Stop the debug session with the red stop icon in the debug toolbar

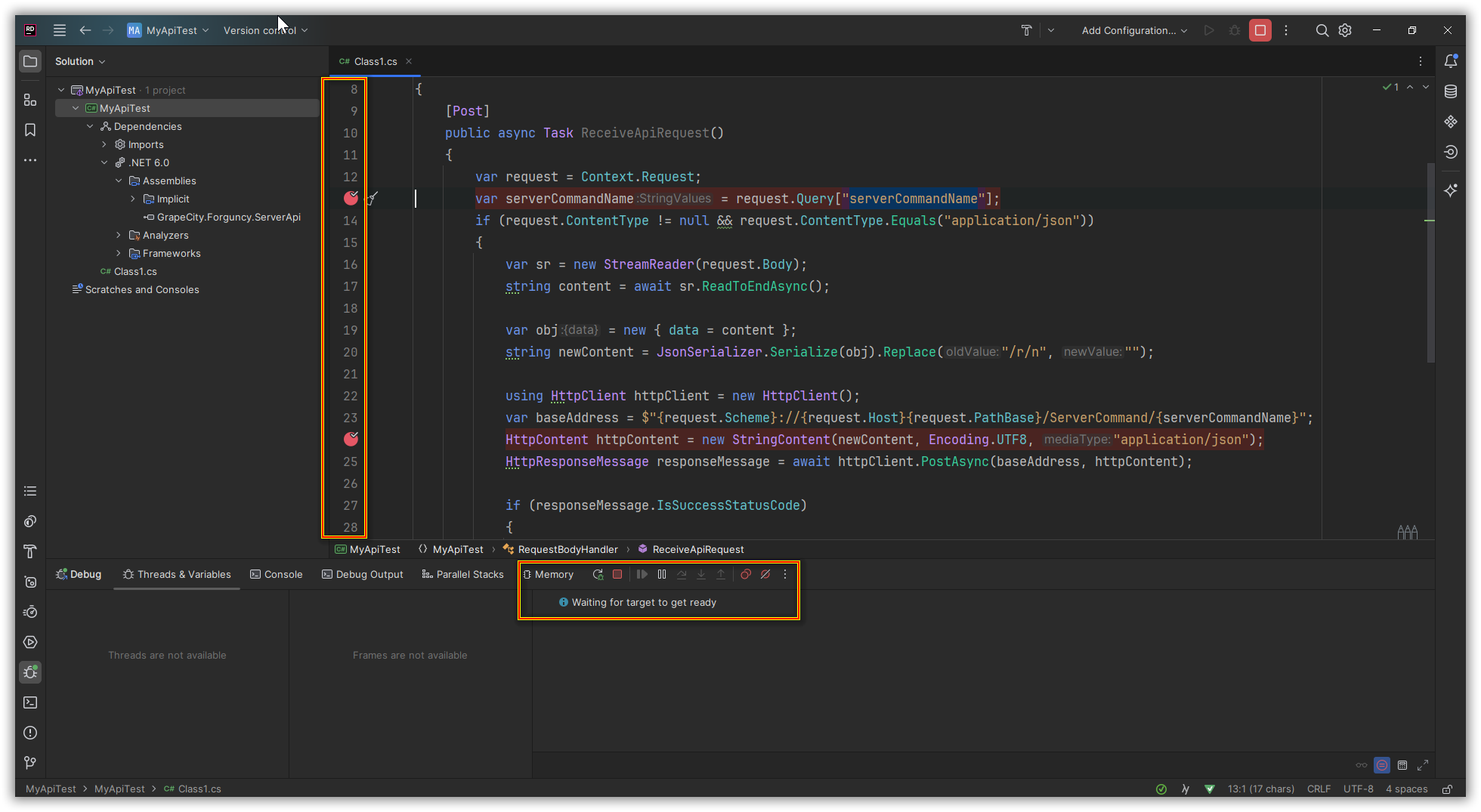coord(617,575)
